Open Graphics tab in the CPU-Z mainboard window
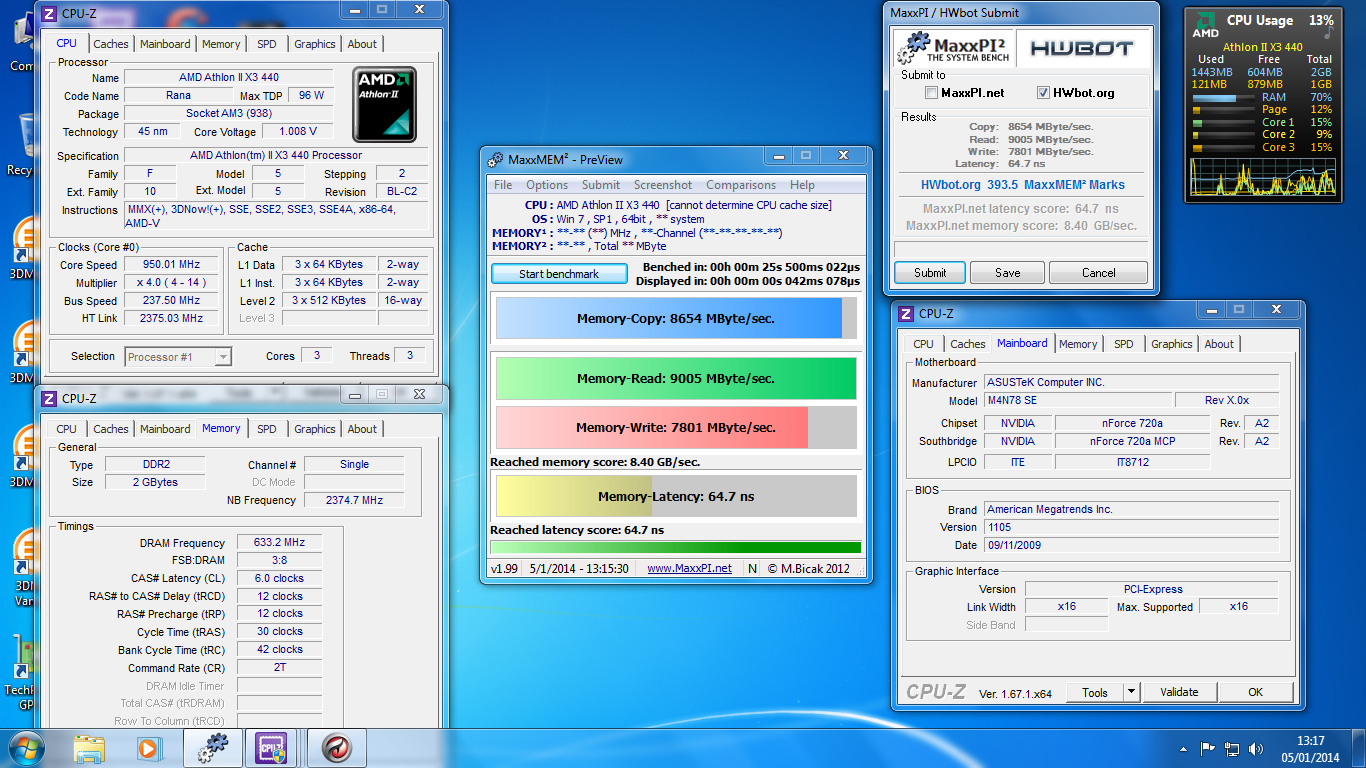The image size is (1366, 768). point(1172,344)
